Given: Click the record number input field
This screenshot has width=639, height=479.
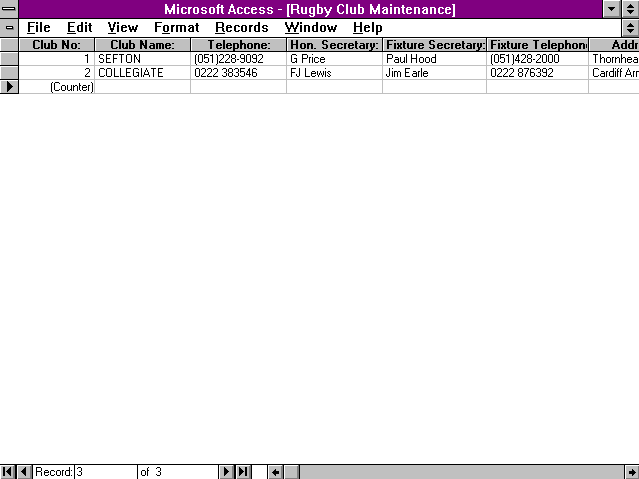Looking at the screenshot, I should (x=106, y=472).
